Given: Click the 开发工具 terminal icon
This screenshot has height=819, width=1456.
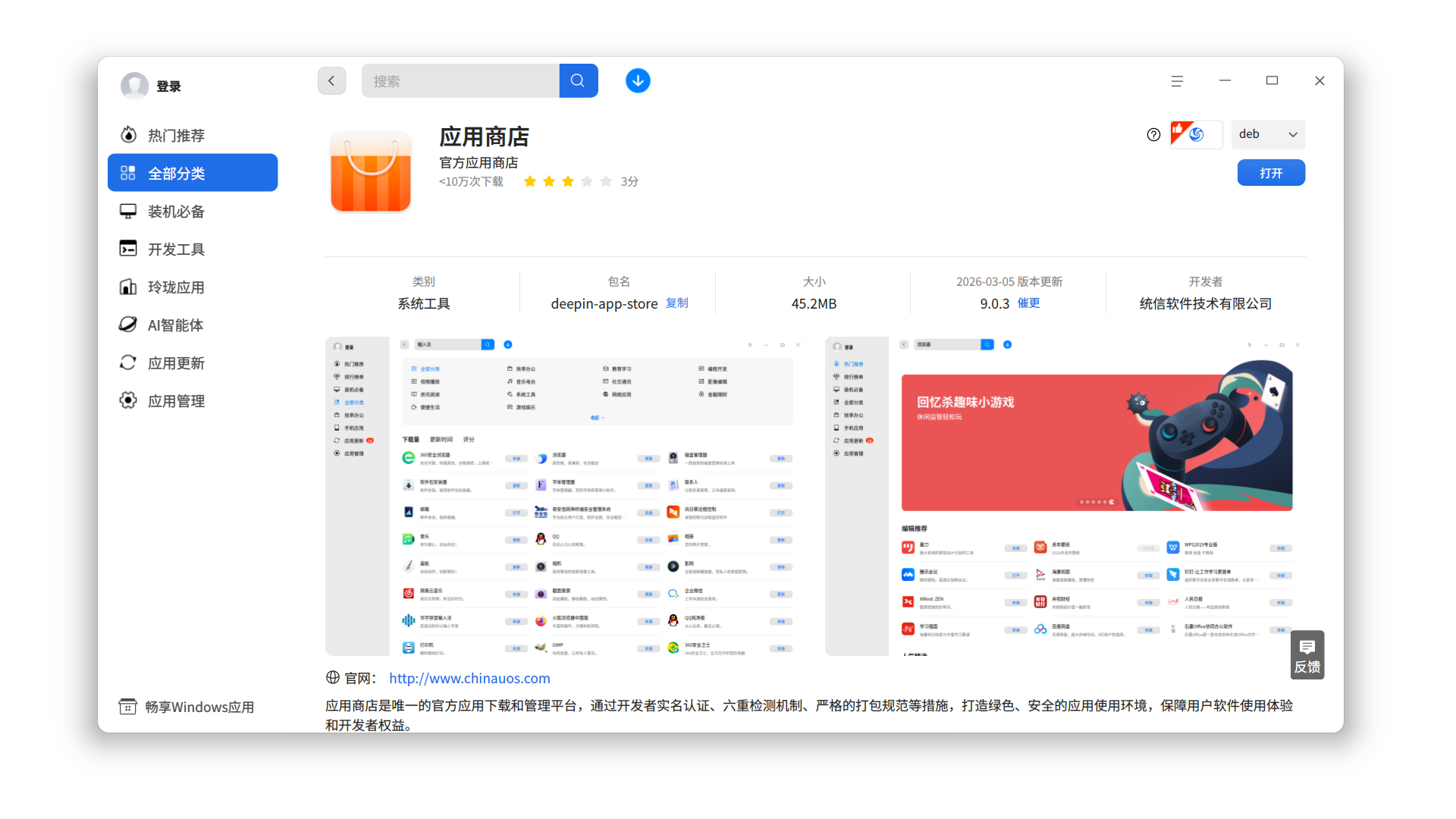Looking at the screenshot, I should [x=128, y=249].
